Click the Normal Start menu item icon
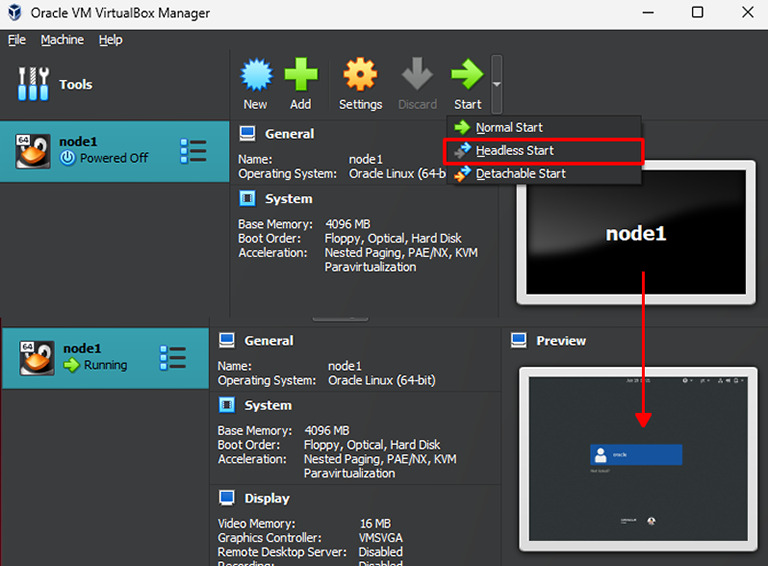768x566 pixels. click(462, 127)
